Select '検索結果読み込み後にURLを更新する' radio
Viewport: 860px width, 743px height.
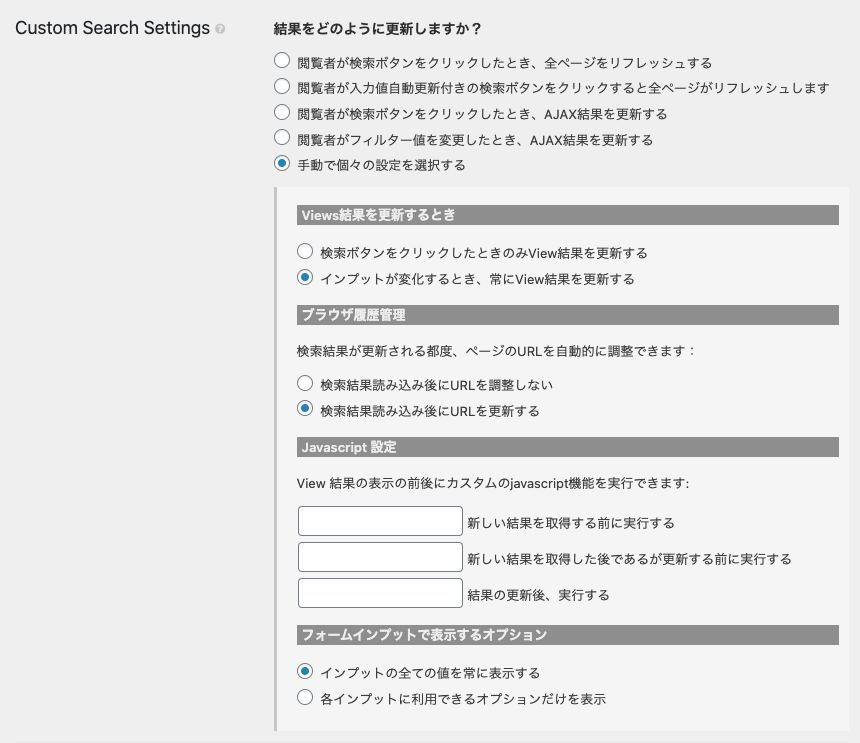click(305, 409)
